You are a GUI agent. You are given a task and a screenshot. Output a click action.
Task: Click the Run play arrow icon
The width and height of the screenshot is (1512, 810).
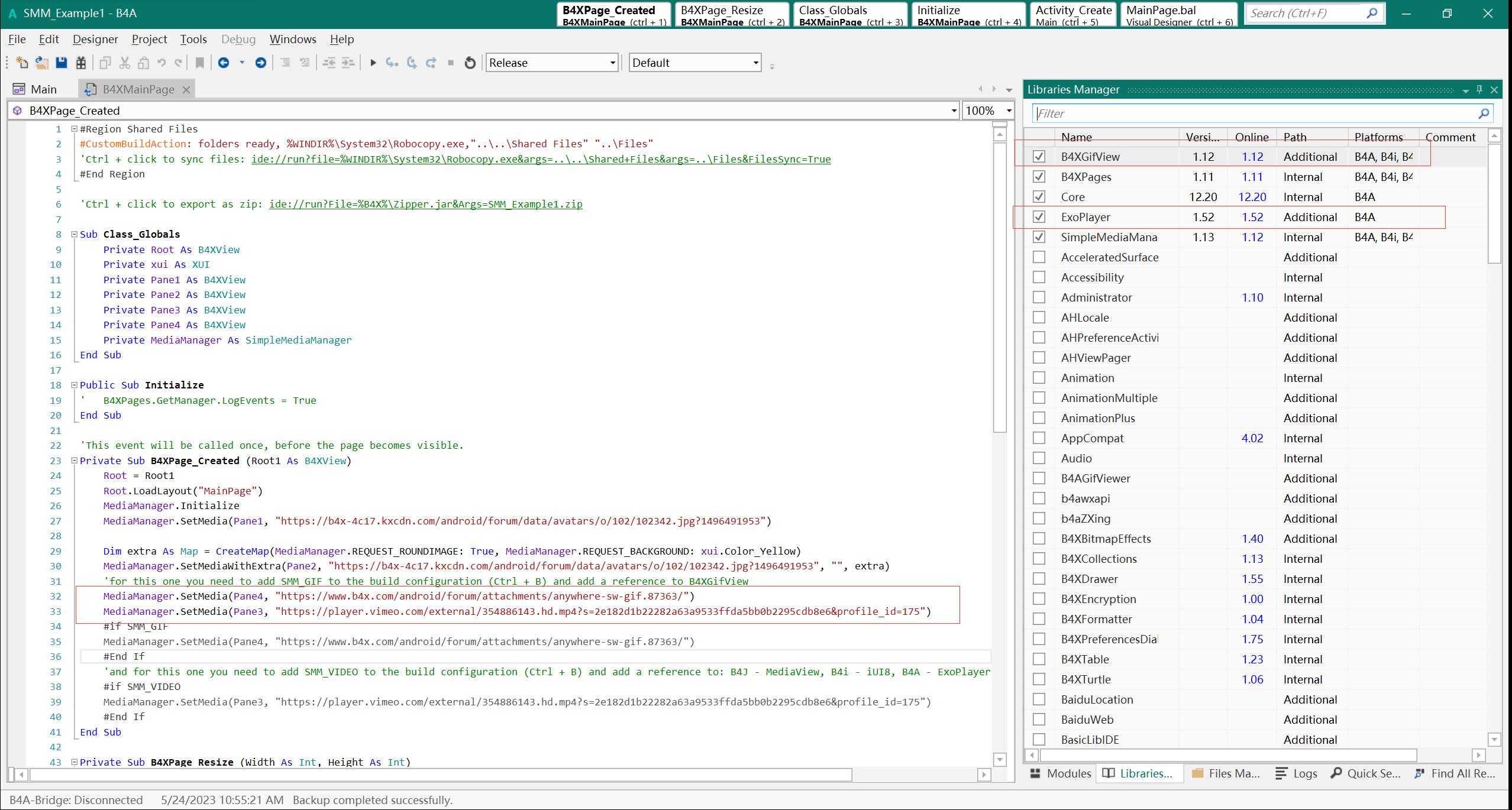click(373, 63)
